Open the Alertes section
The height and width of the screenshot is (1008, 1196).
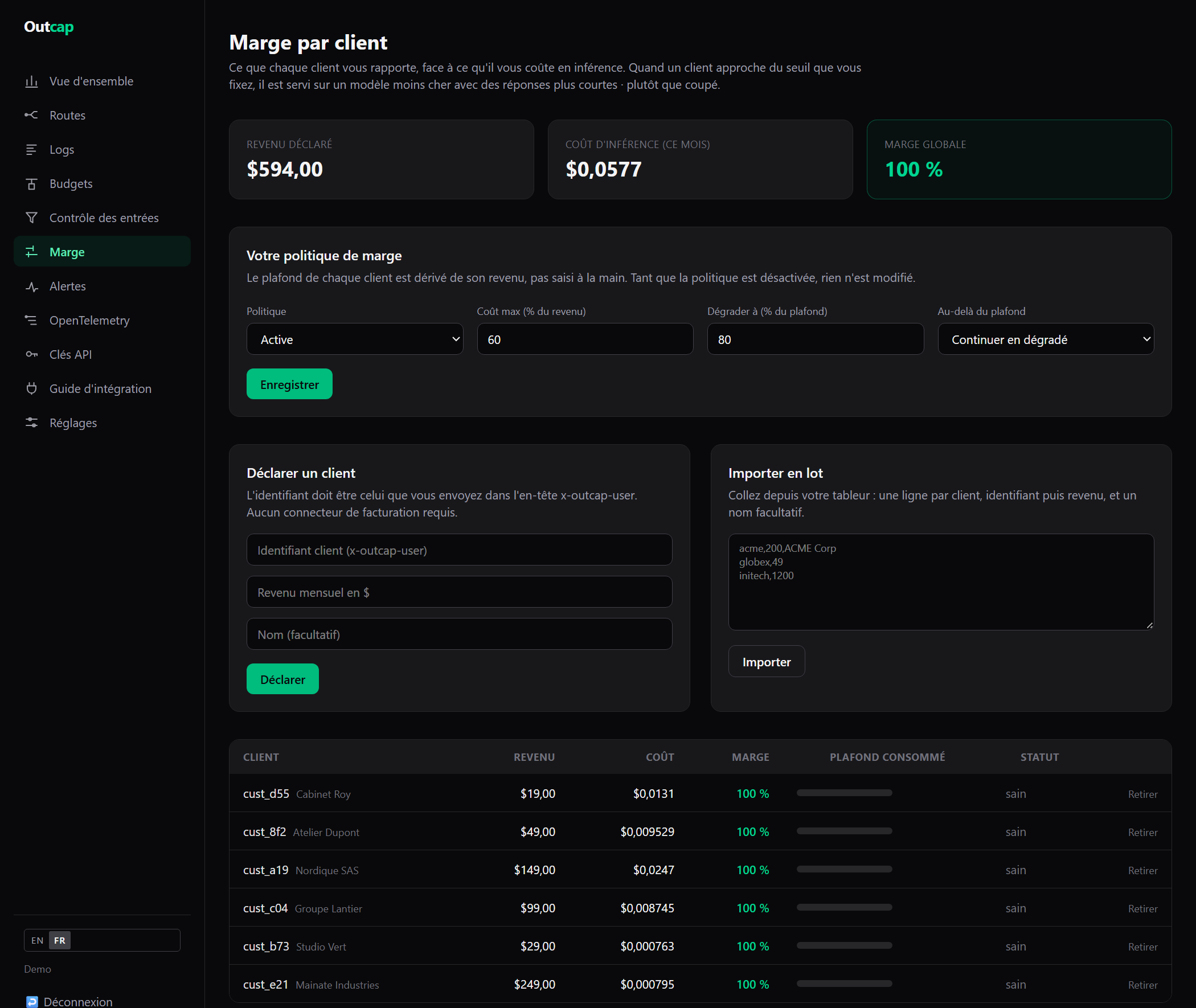pos(103,286)
